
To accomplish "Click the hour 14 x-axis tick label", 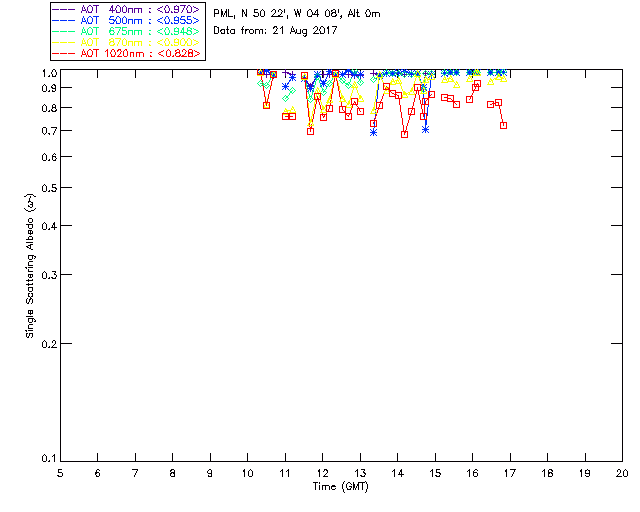I will point(398,473).
